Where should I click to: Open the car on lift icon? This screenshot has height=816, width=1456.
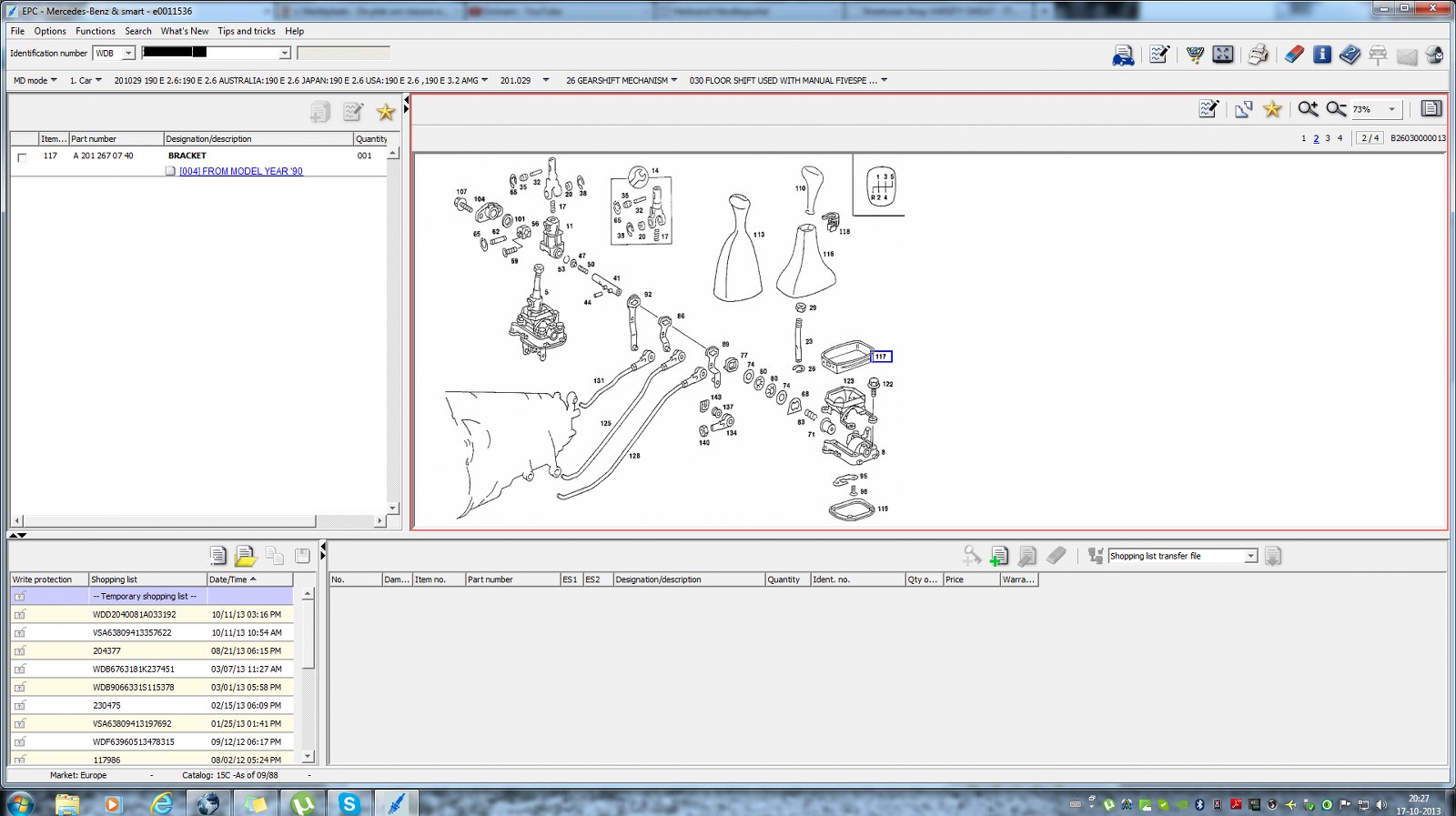1378,55
